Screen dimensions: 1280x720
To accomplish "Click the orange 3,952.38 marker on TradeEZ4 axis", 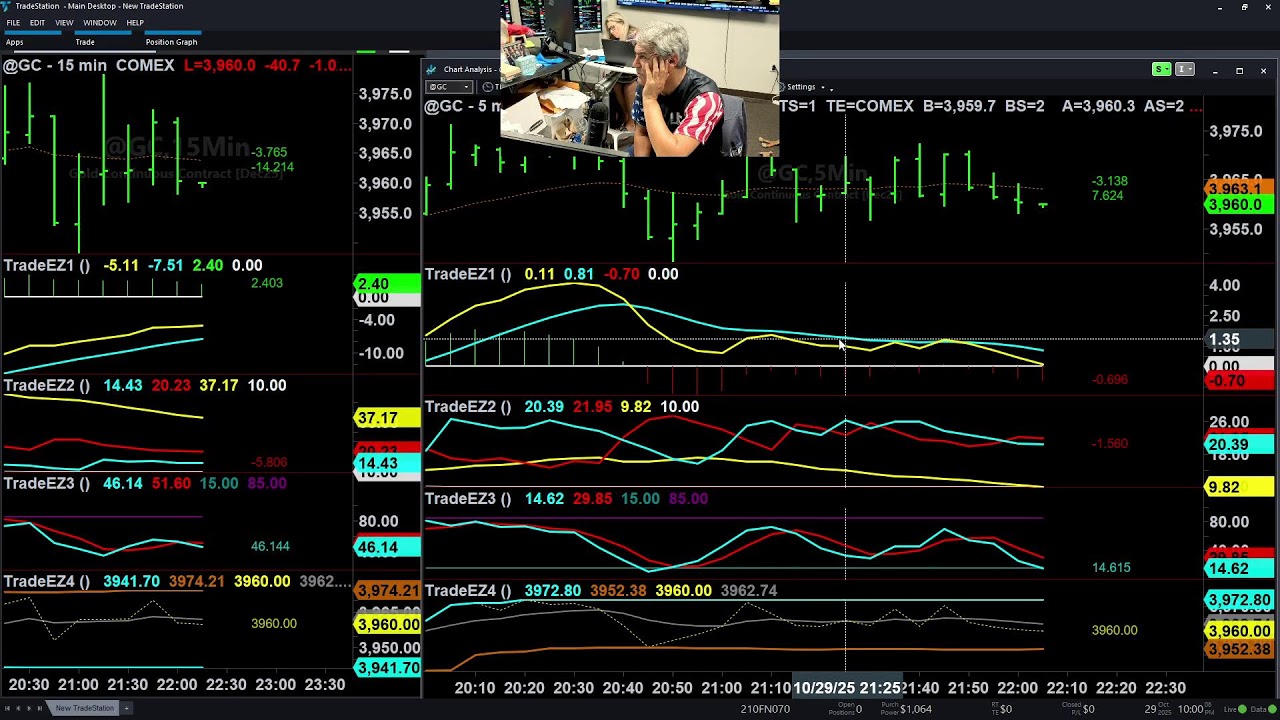I will (x=1239, y=650).
